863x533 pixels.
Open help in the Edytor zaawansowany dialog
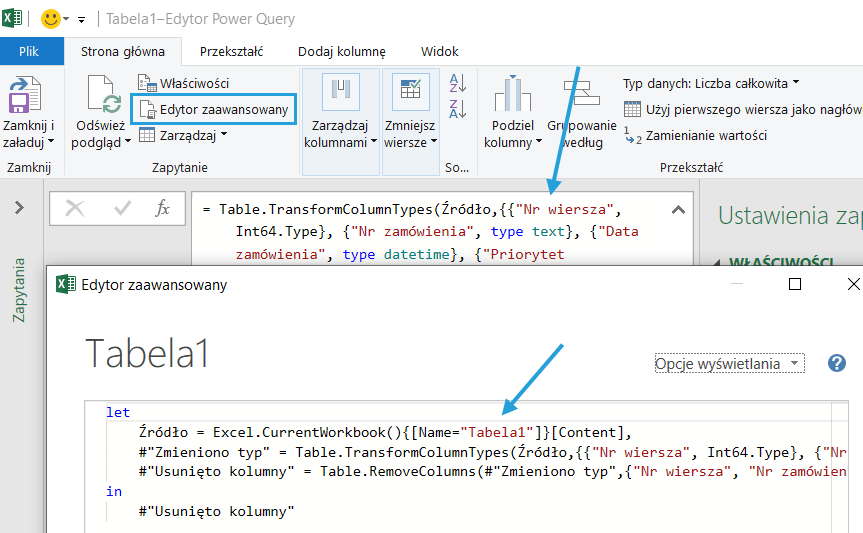tap(837, 363)
